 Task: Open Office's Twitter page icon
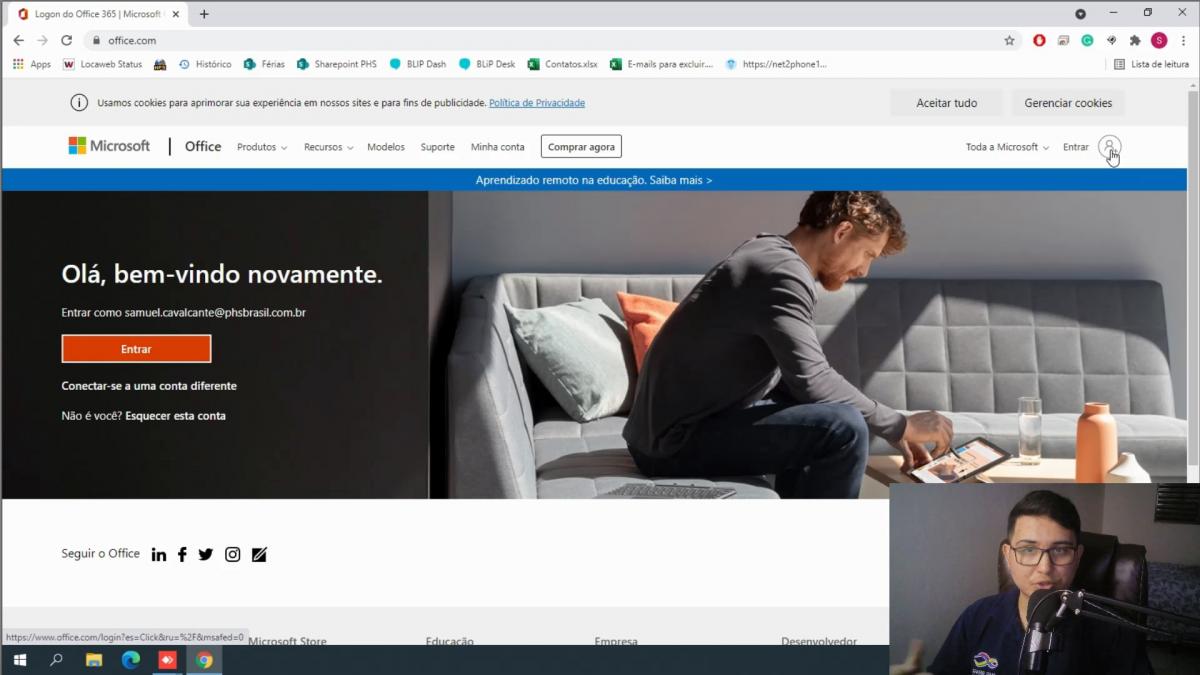206,554
